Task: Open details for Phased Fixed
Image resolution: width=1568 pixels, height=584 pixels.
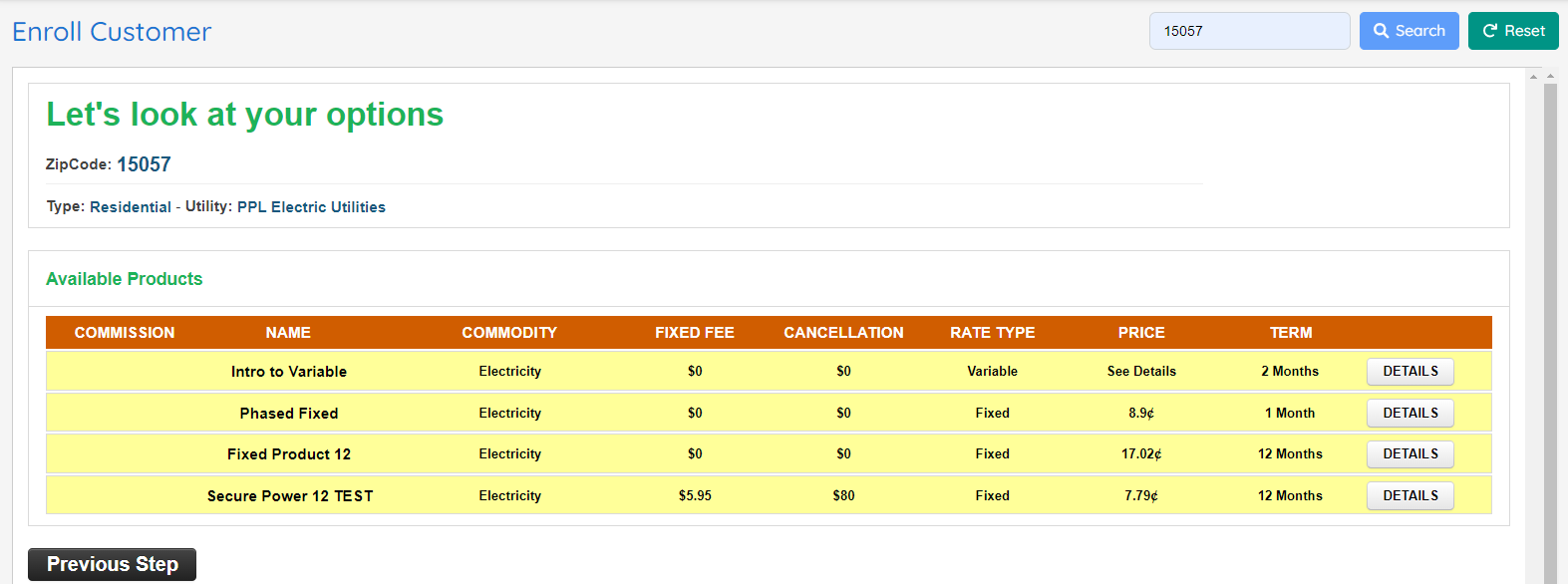Action: (x=1411, y=413)
